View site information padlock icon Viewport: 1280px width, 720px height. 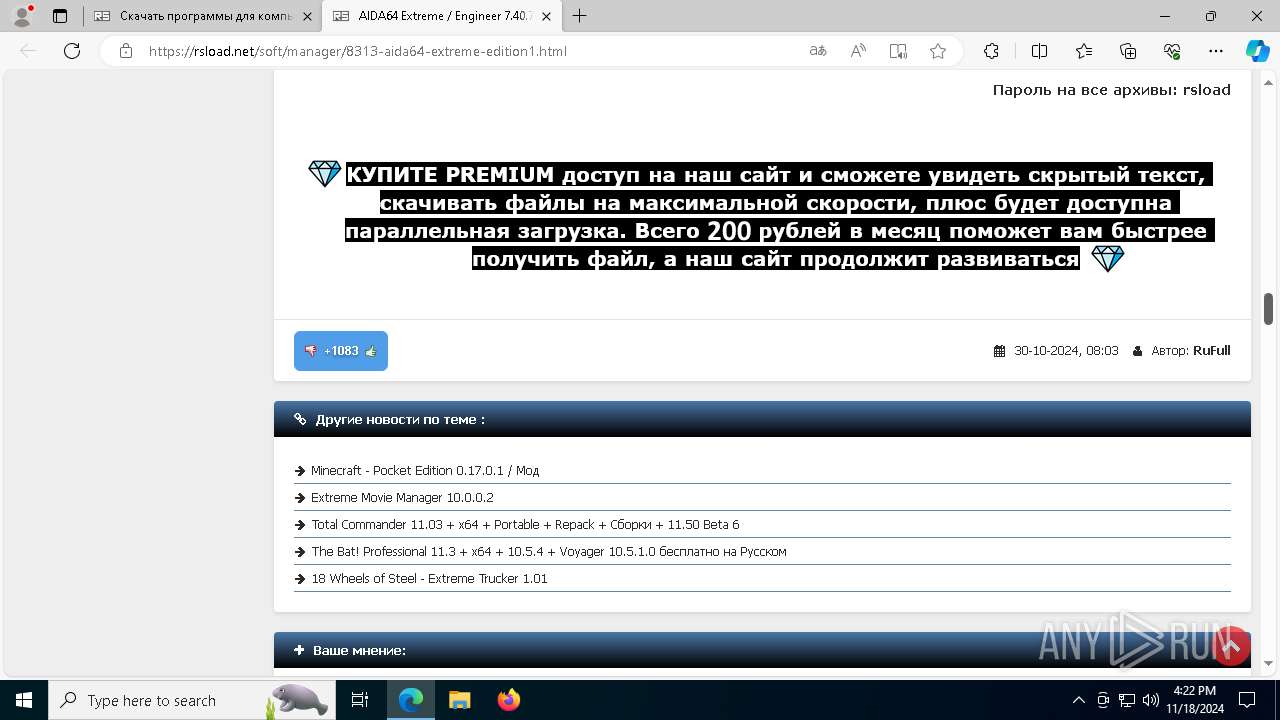pos(126,51)
